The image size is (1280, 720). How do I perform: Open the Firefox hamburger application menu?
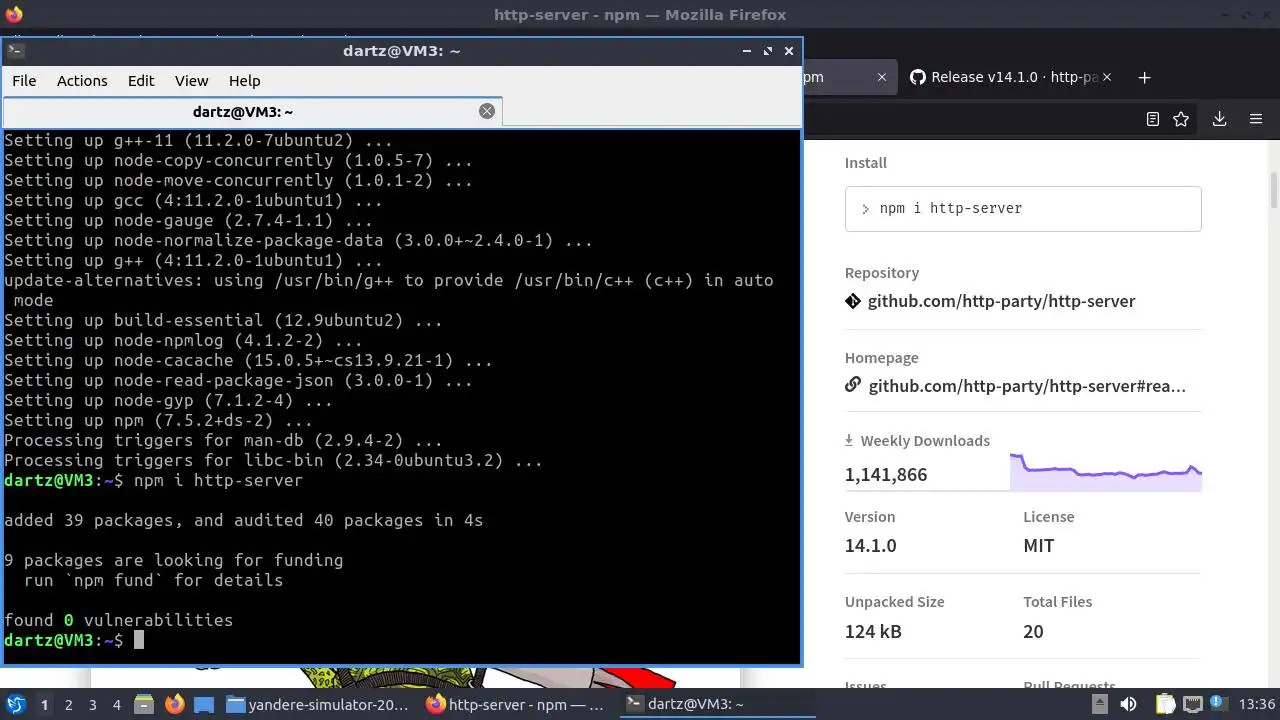(1256, 119)
